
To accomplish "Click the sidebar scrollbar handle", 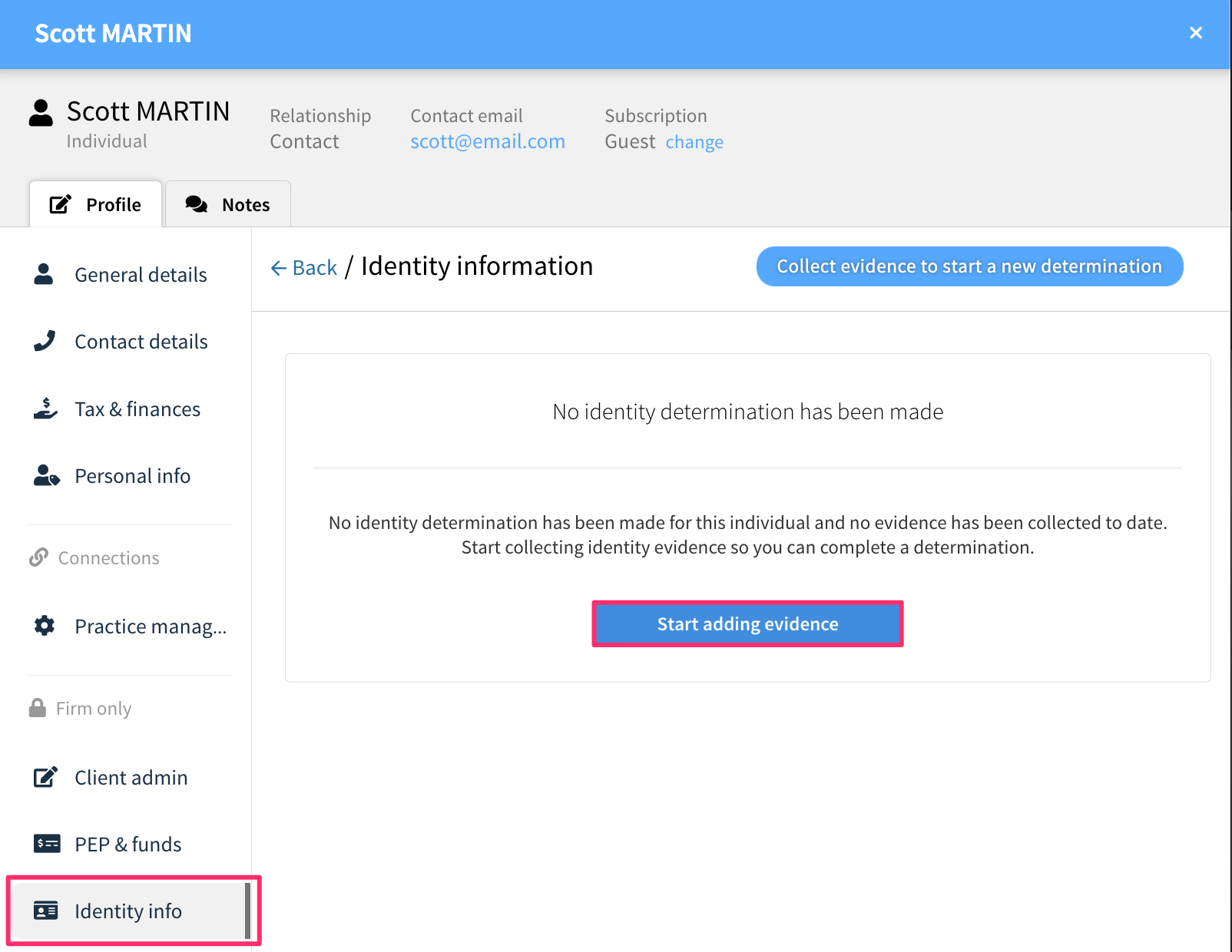I will [248, 911].
